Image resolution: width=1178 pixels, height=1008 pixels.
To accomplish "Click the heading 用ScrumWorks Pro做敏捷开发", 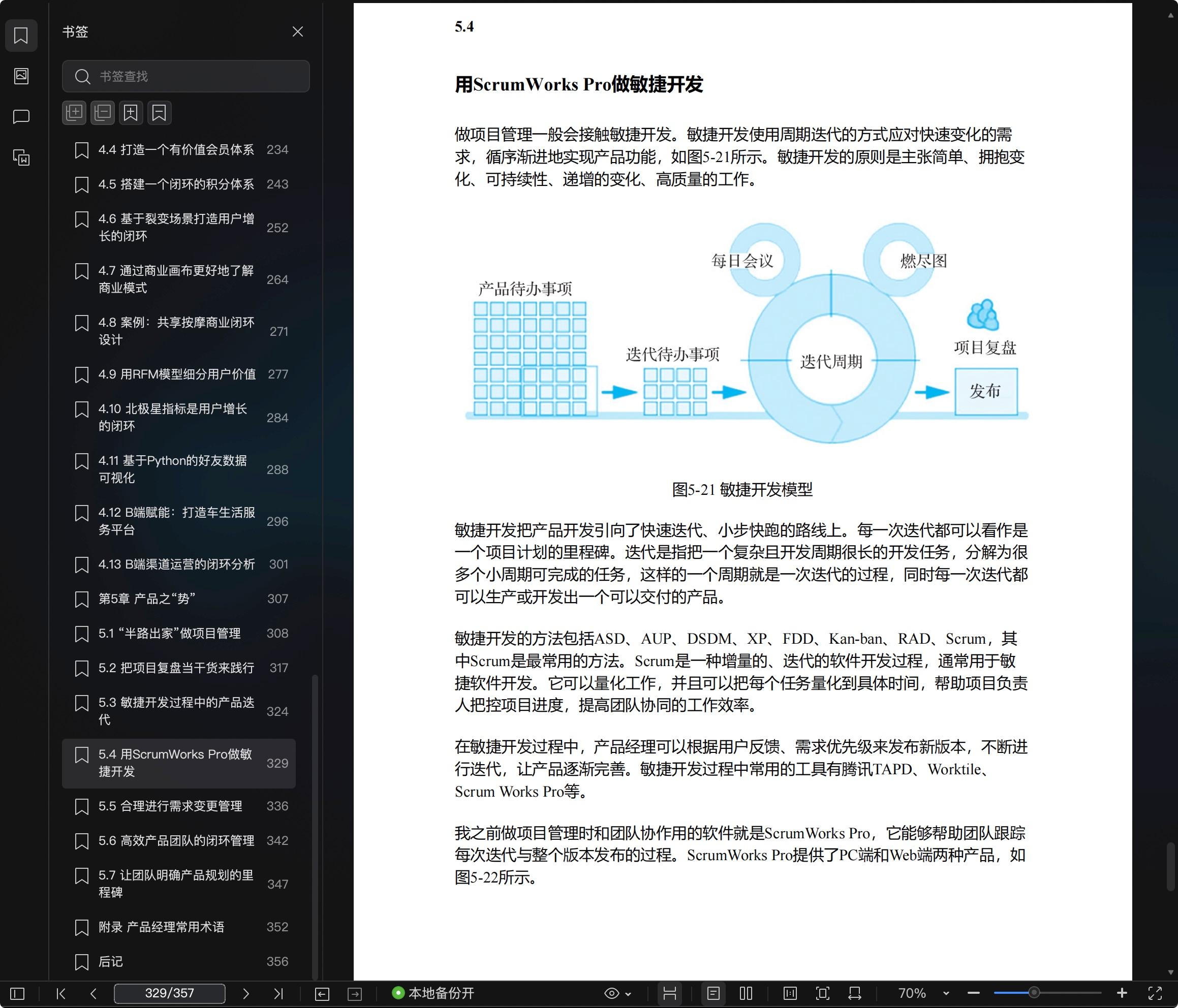I will click(x=579, y=84).
